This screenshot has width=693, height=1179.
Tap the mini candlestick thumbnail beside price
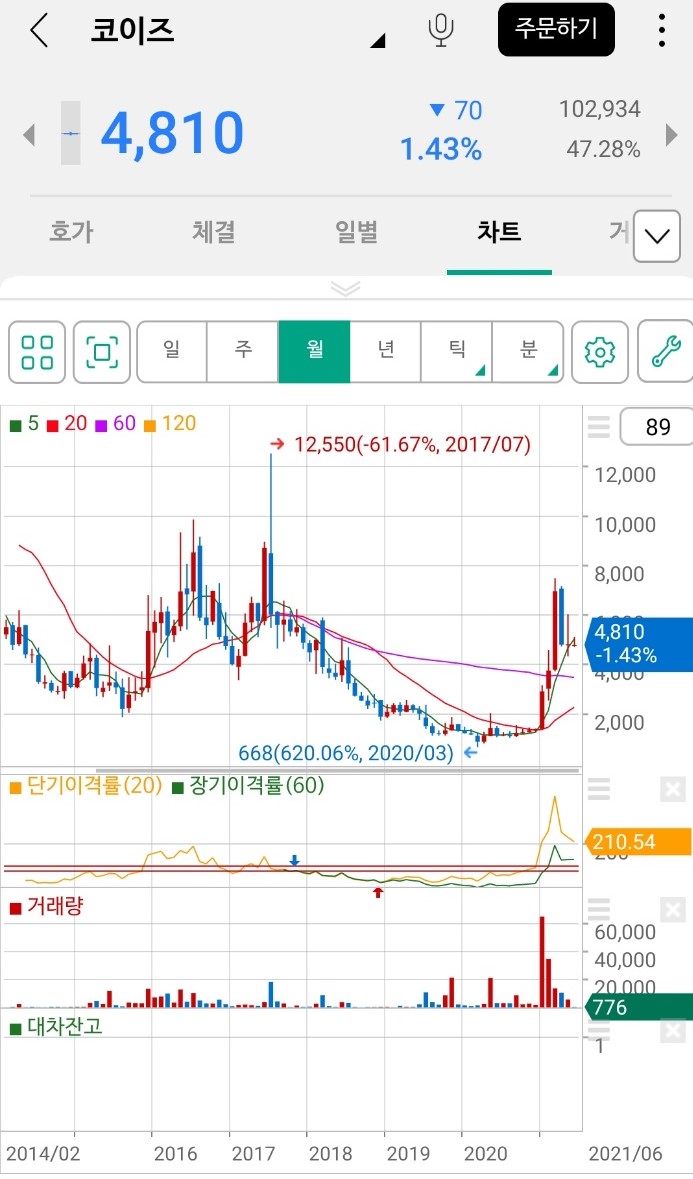tap(71, 133)
